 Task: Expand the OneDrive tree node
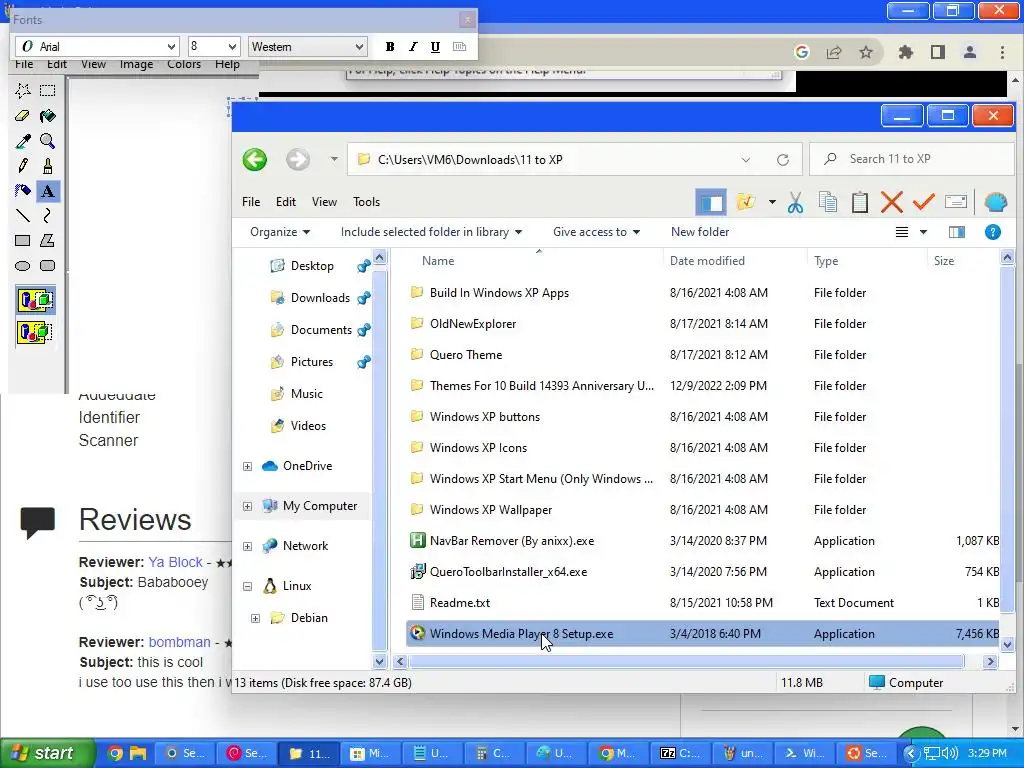coord(248,466)
